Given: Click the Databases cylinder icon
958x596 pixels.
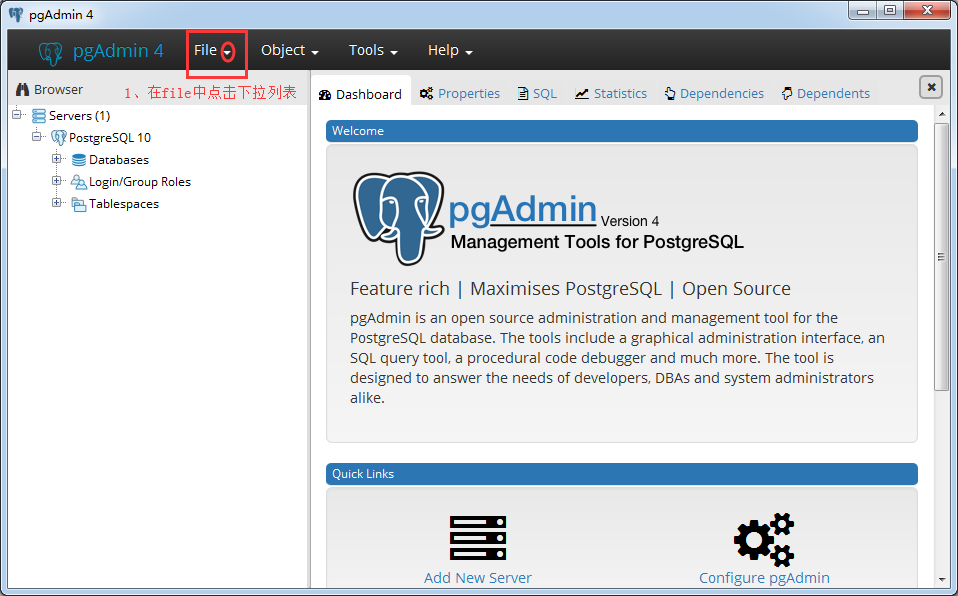Looking at the screenshot, I should pos(79,160).
